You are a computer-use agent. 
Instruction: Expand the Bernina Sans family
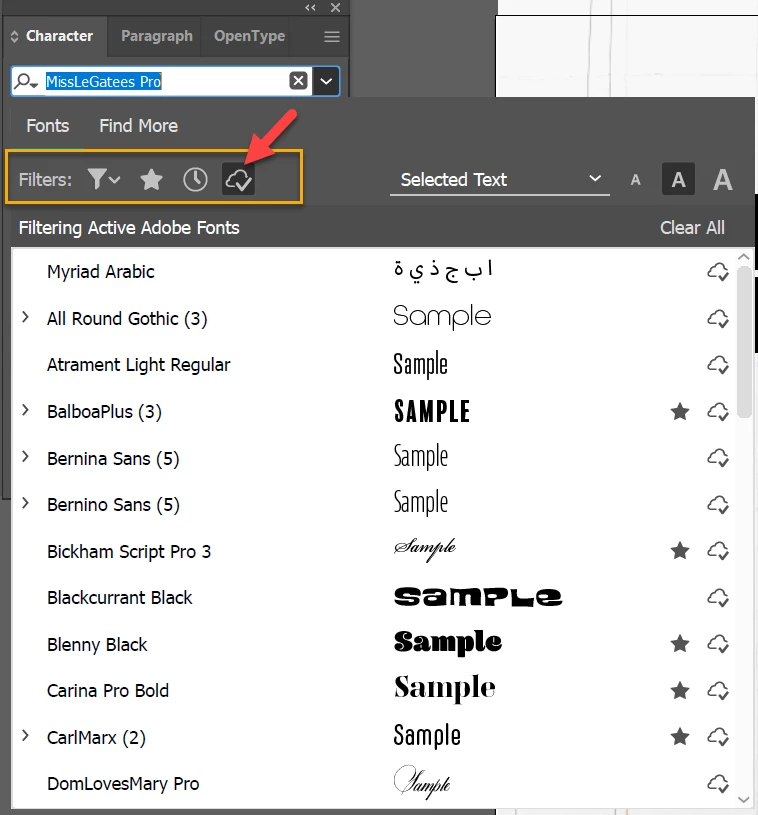pos(25,457)
